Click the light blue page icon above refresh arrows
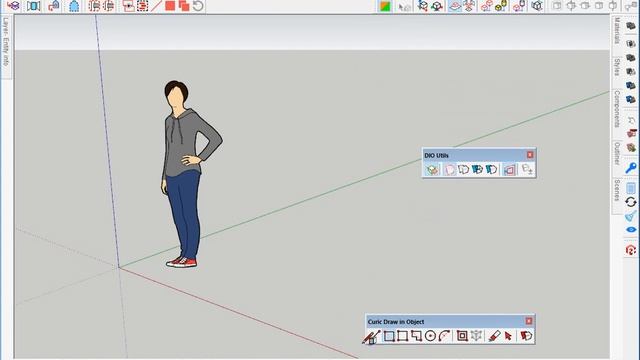The width and height of the screenshot is (640, 360). point(631,188)
